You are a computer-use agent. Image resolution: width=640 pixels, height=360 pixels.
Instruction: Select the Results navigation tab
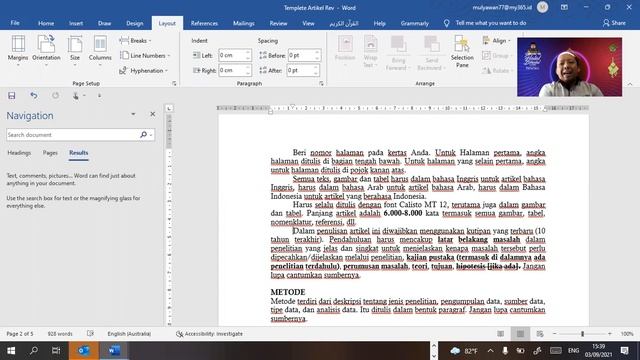click(78, 153)
